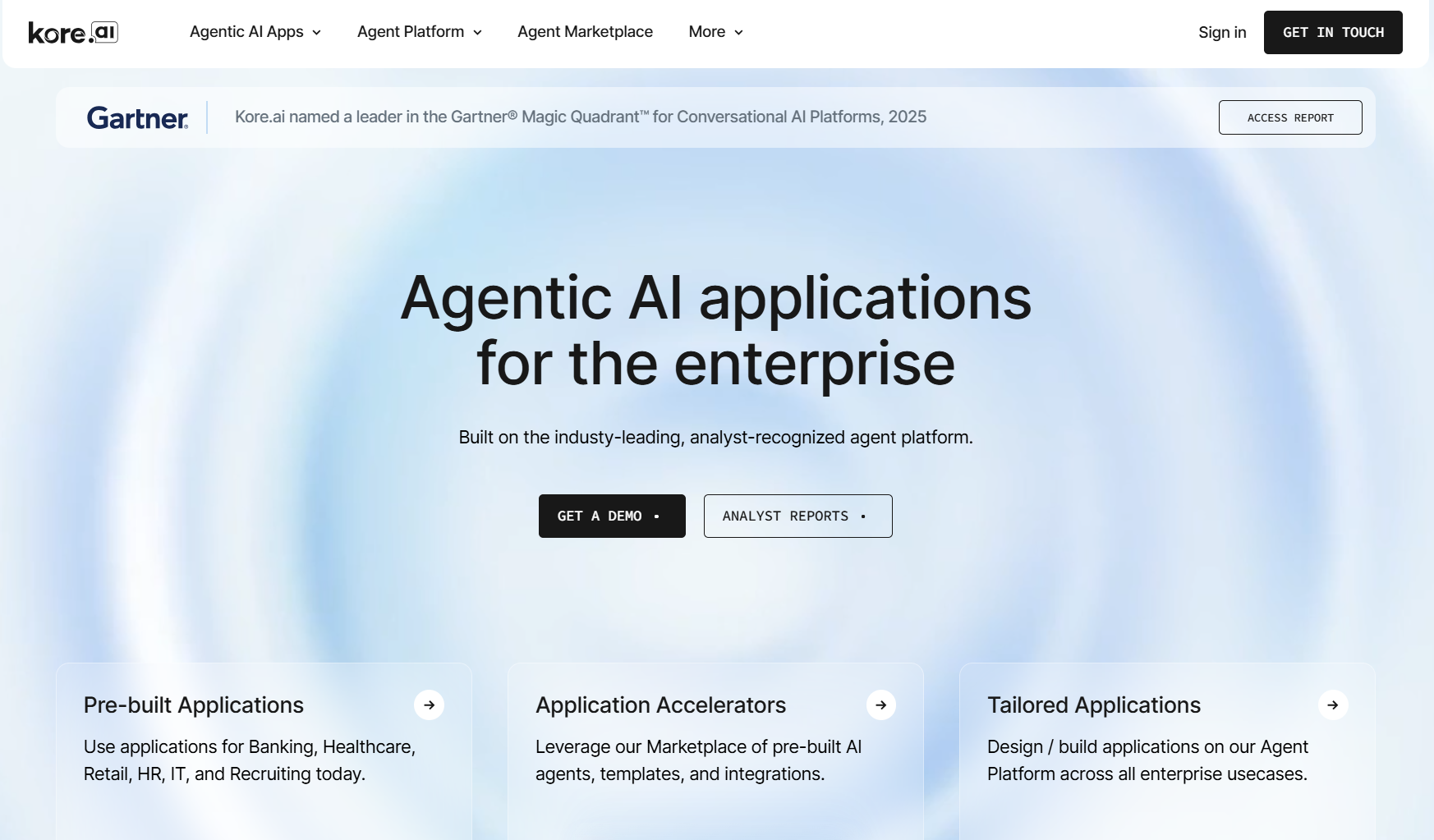Click arrow icon on Application Accelerators card
Image resolution: width=1434 pixels, height=840 pixels.
(880, 705)
